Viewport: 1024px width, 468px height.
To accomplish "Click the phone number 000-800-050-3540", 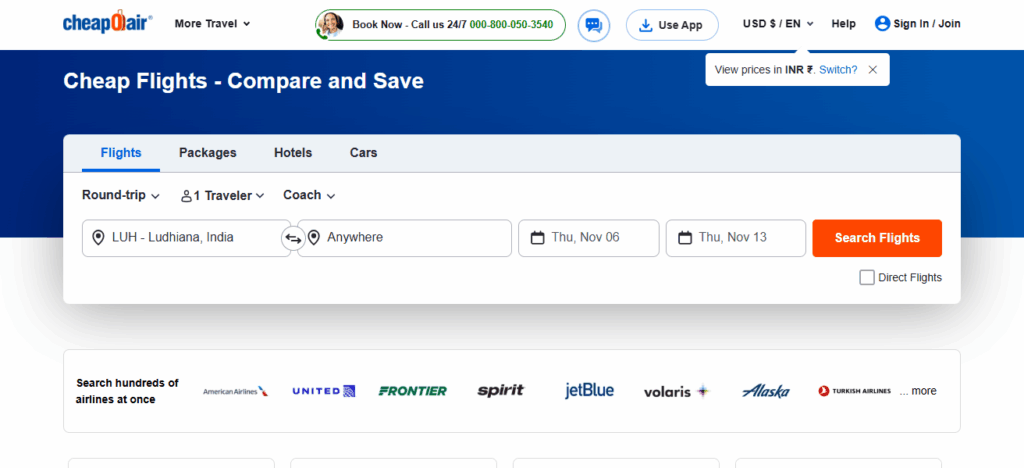I will pos(511,25).
